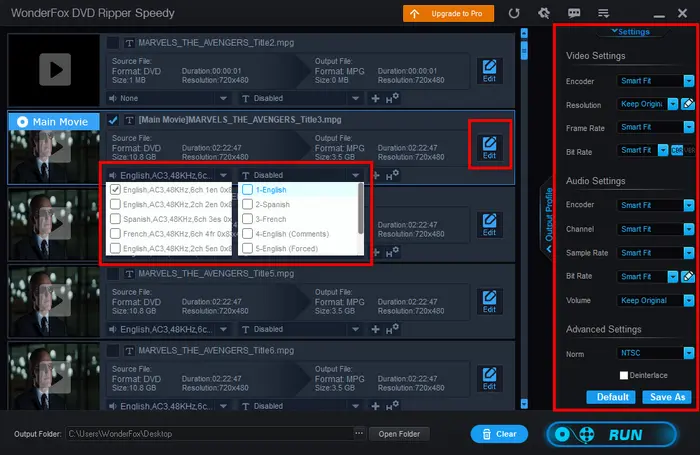Click custom resolution pencil icon

click(688, 104)
